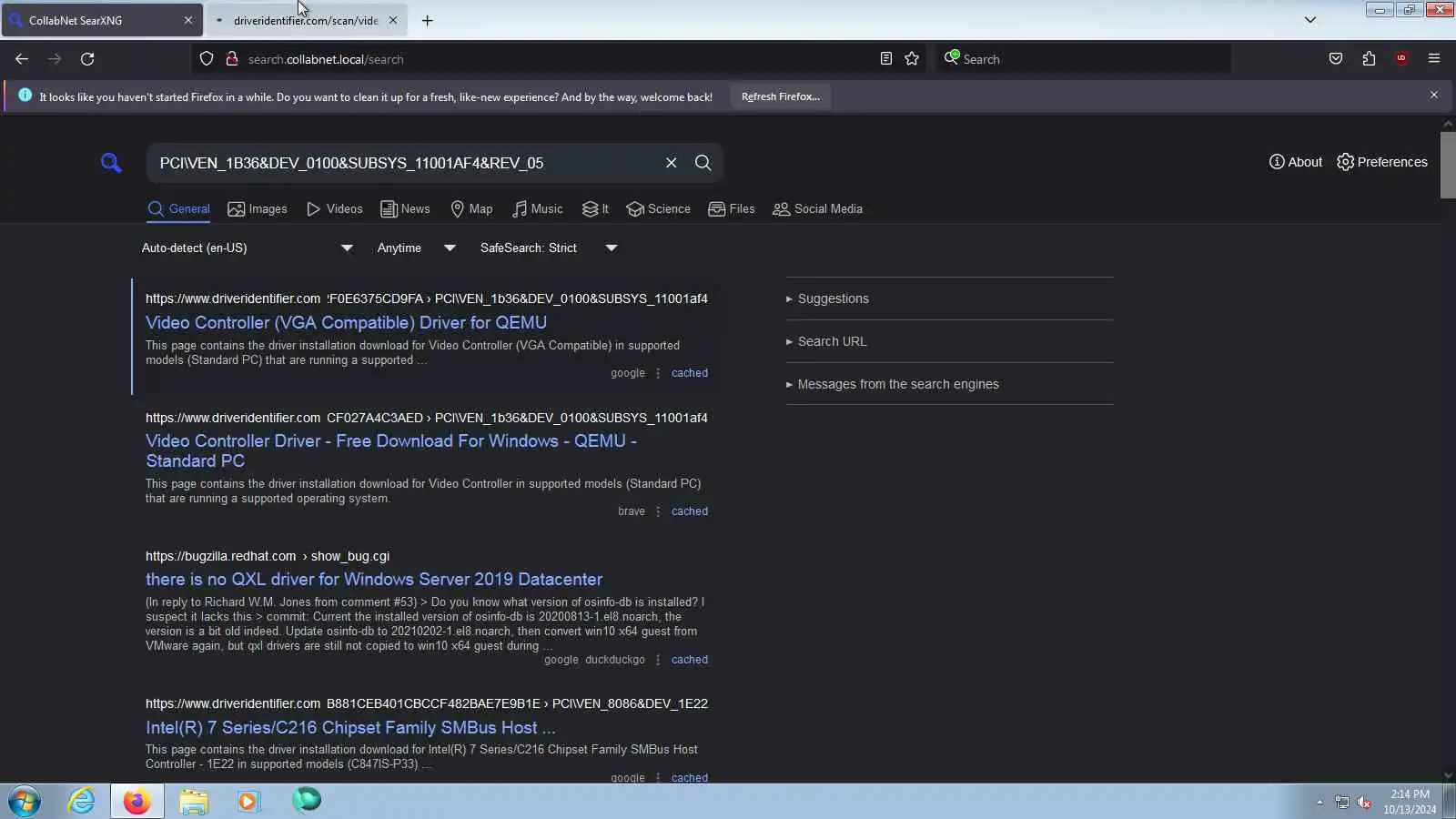Screen dimensions: 1456x819
Task: Open the Reader View icon
Action: tap(885, 59)
